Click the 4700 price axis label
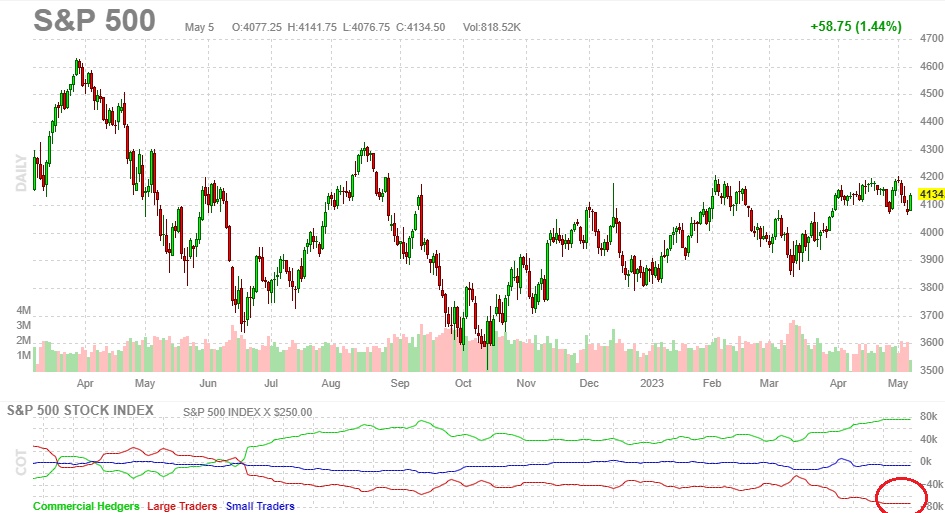Viewport: 945px width, 513px height. click(932, 38)
